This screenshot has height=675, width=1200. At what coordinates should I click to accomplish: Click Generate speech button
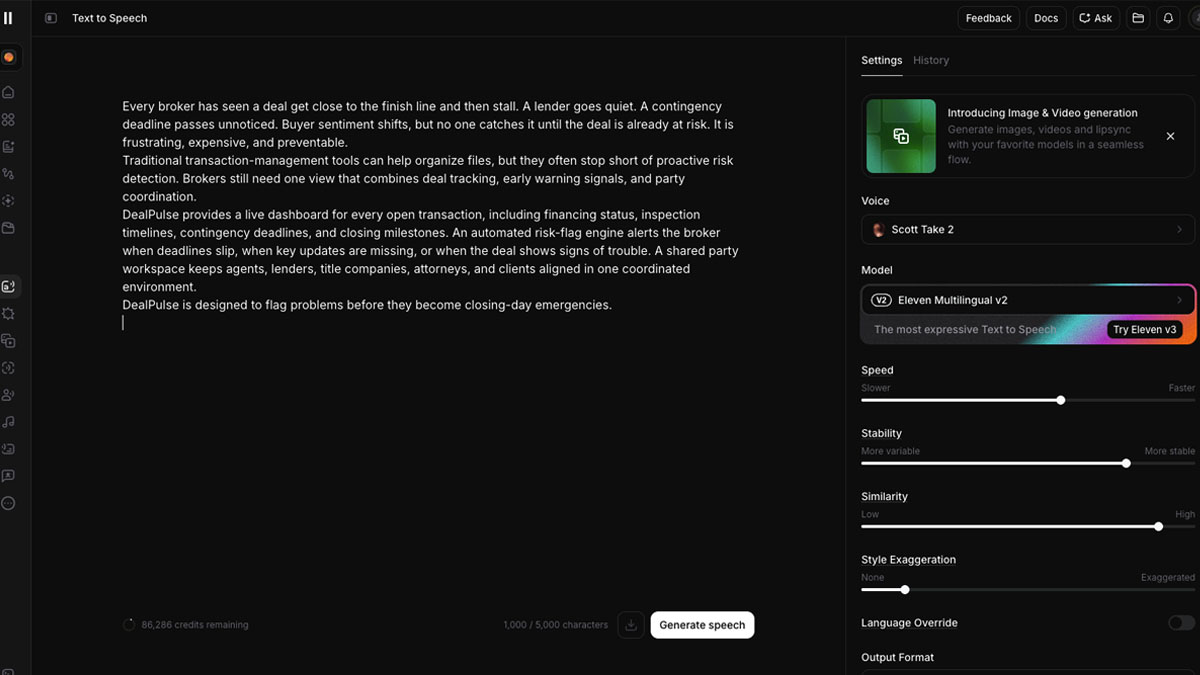[x=702, y=625]
